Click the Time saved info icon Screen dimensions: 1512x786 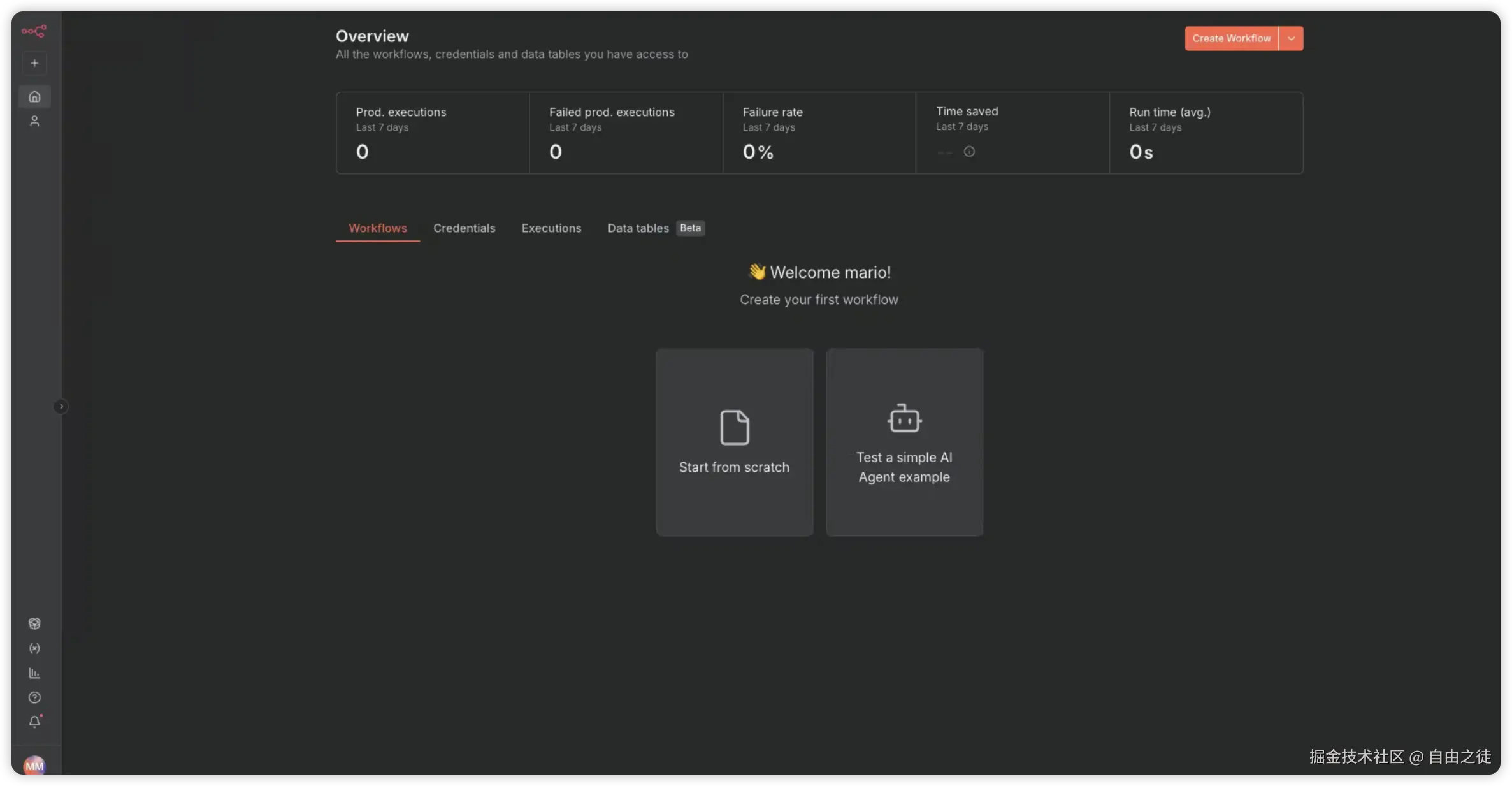click(969, 152)
